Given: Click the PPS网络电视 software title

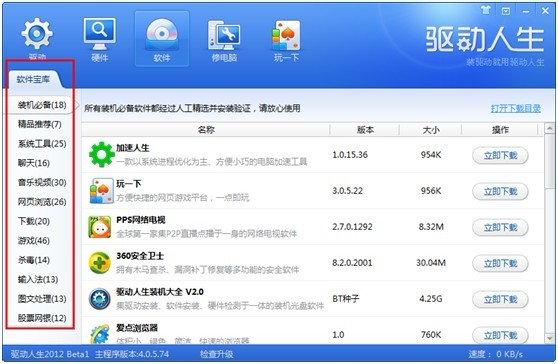Looking at the screenshot, I should [x=141, y=220].
